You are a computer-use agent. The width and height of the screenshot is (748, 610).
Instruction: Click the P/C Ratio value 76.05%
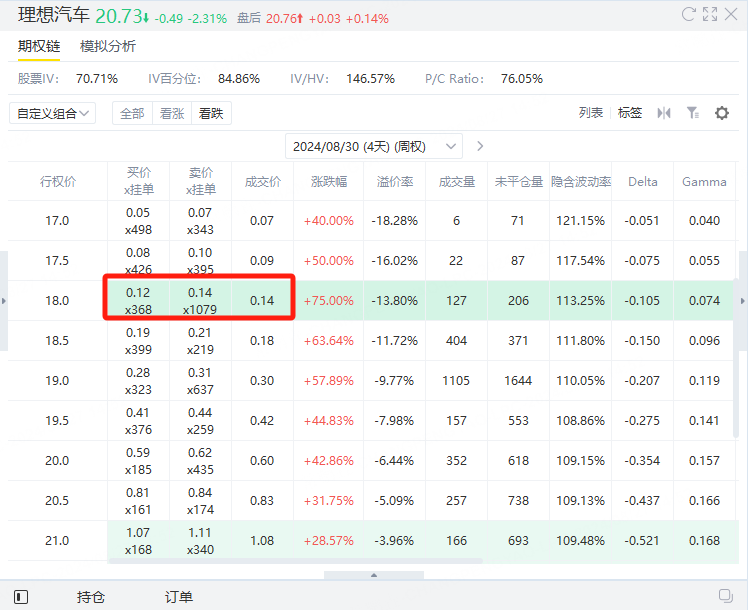pyautogui.click(x=522, y=79)
